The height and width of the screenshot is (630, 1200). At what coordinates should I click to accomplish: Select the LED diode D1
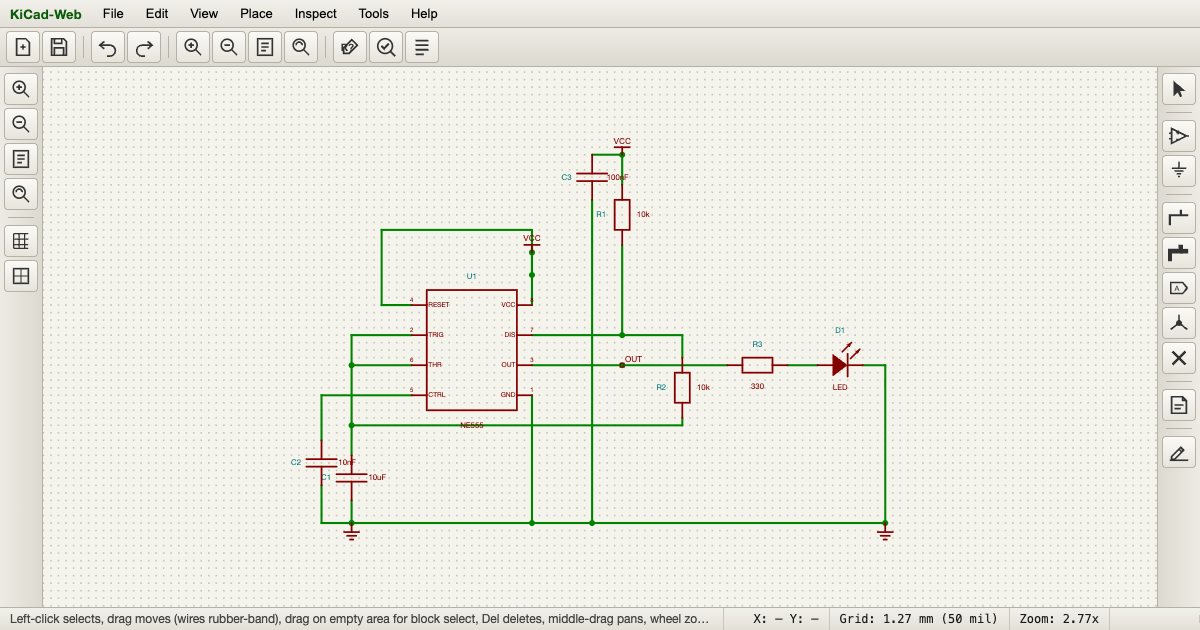pos(841,365)
